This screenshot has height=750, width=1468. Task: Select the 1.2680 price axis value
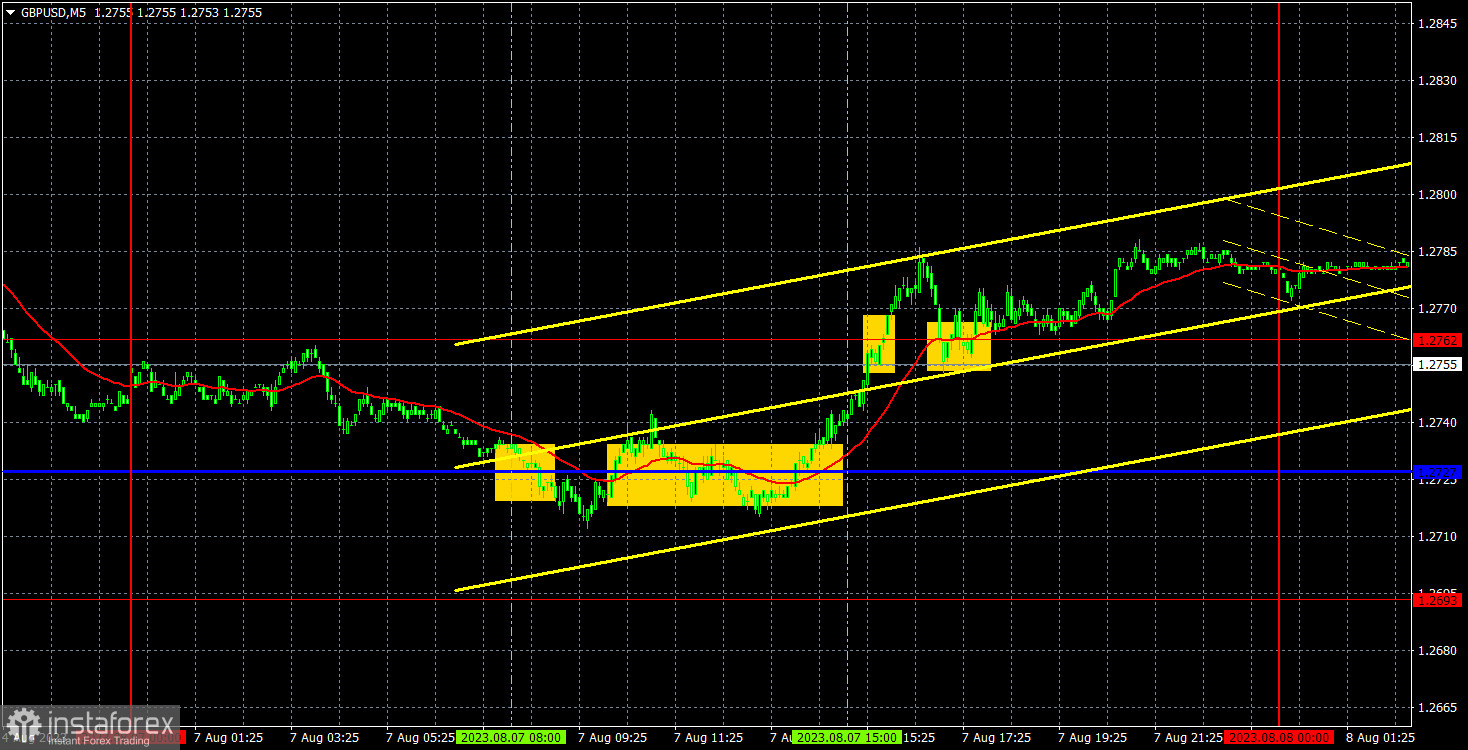[1438, 651]
